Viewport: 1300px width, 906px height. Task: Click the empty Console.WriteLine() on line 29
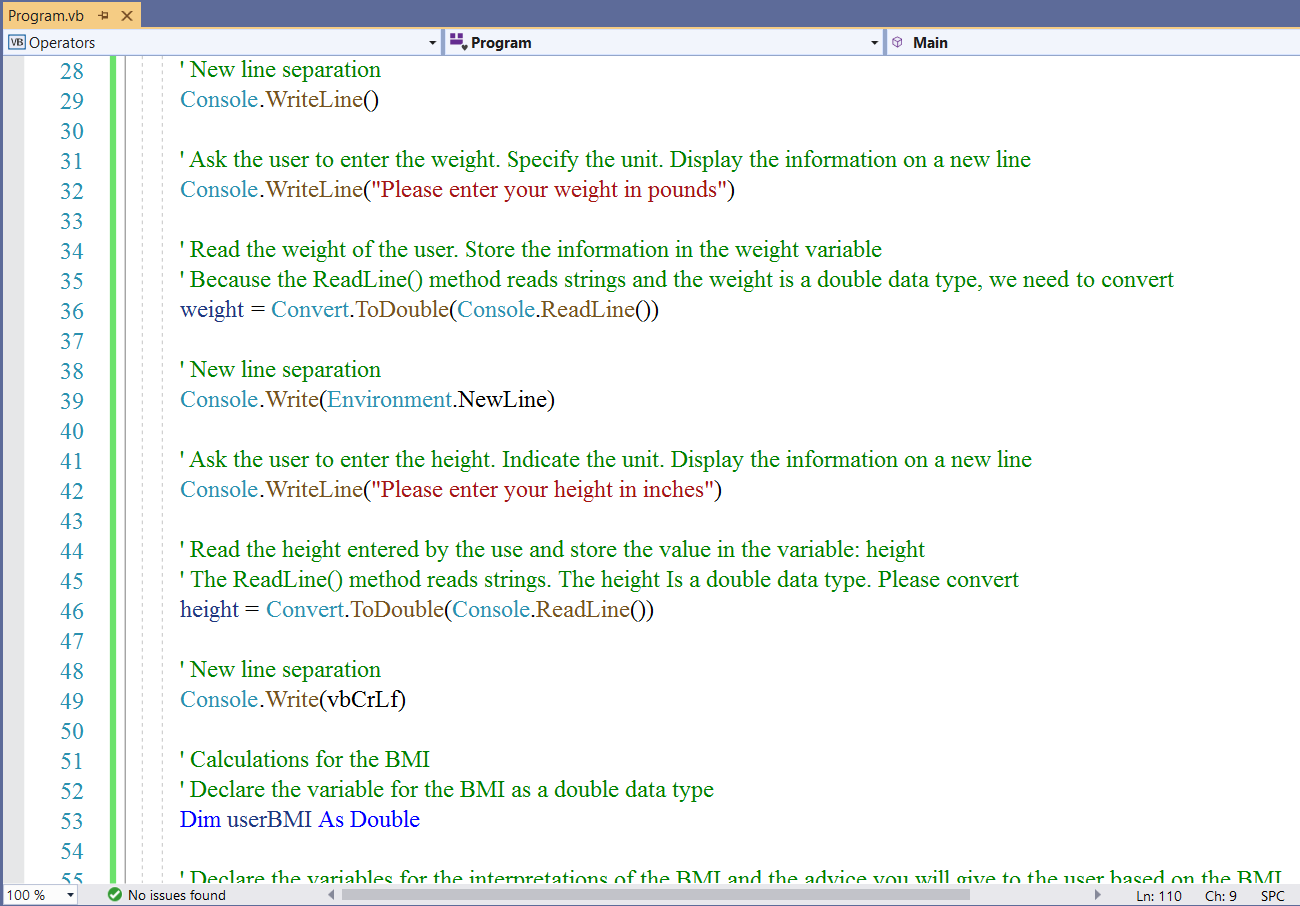point(280,100)
